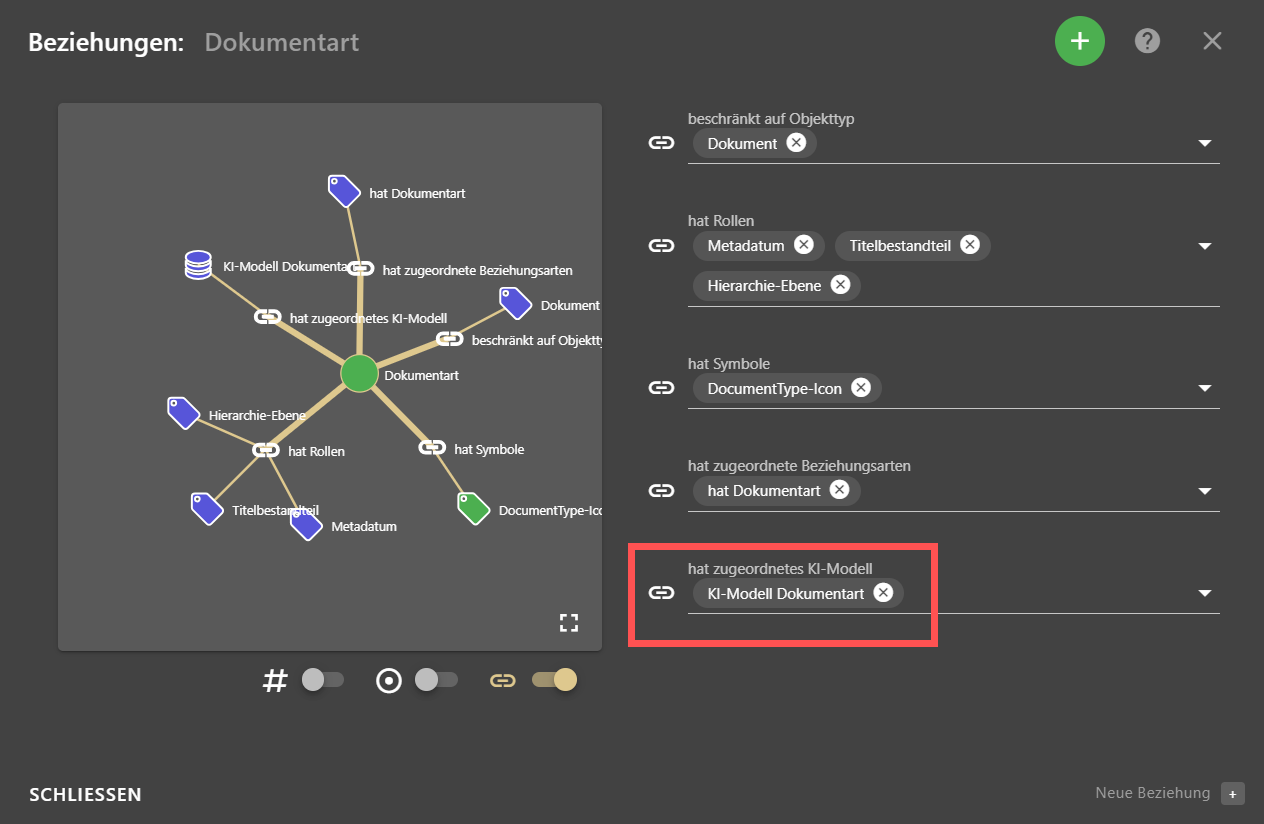Click the Titelbestandteil chip label
The image size is (1264, 824).
tap(900, 245)
